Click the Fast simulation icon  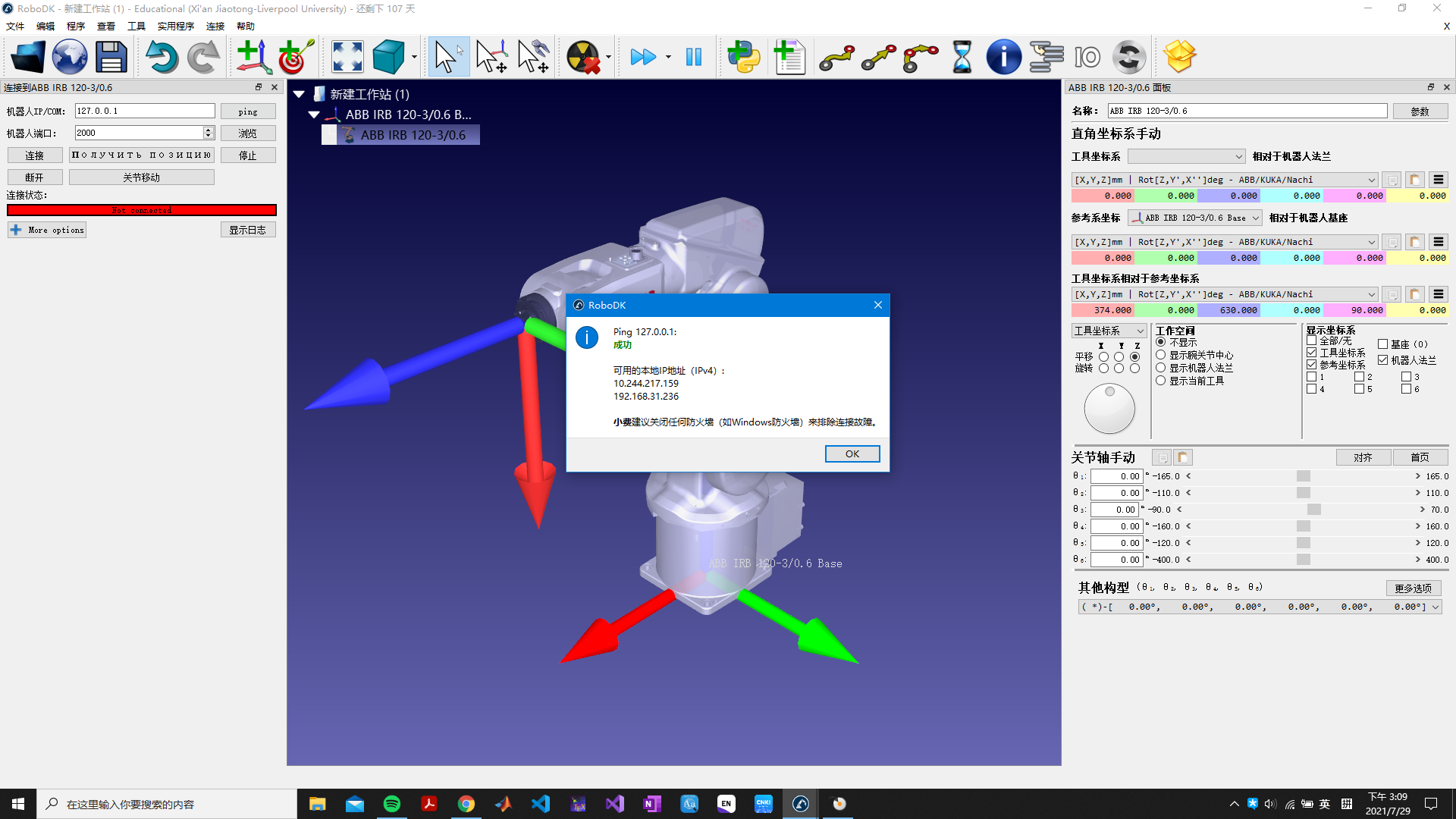643,57
